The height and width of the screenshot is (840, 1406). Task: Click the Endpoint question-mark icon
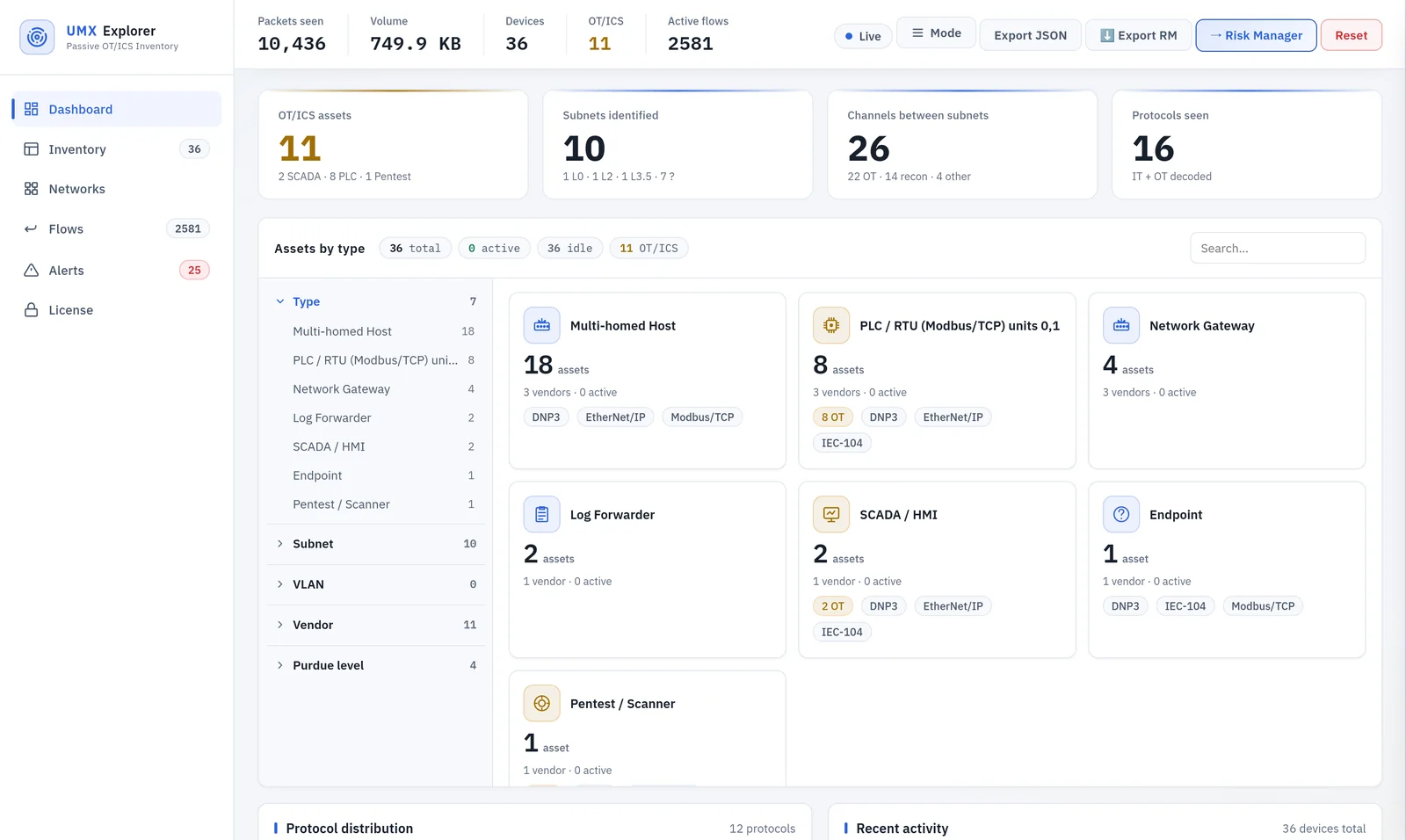(x=1121, y=515)
